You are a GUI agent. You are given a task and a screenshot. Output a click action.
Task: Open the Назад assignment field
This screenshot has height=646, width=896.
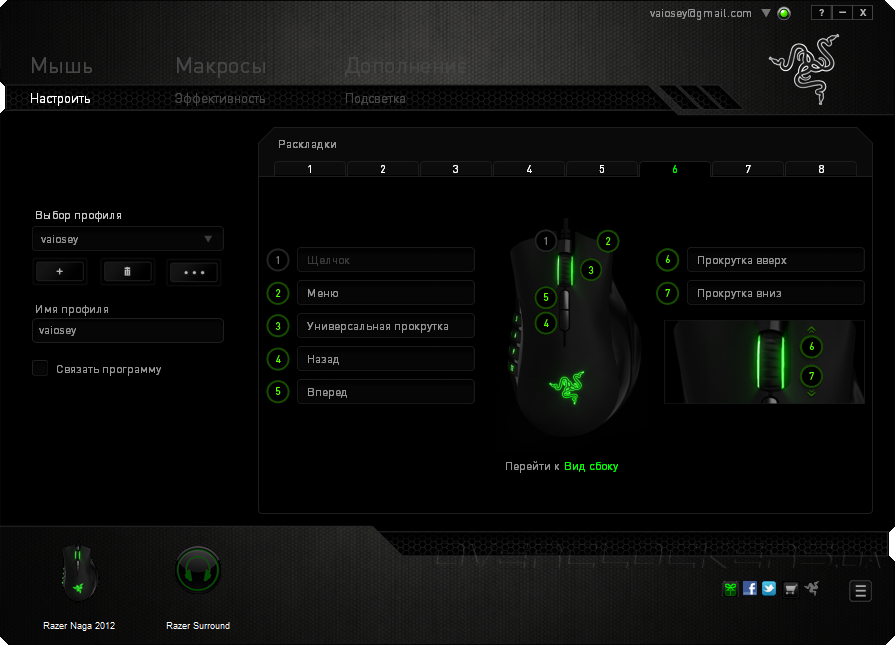pos(386,359)
